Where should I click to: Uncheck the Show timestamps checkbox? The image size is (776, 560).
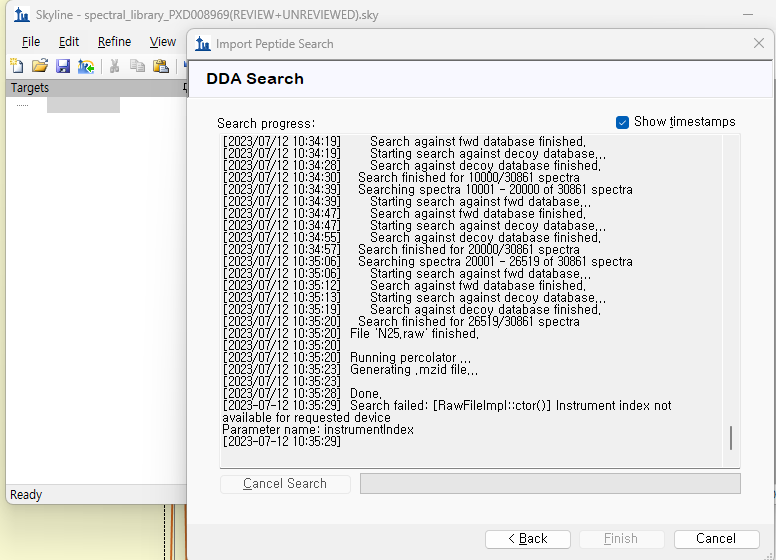(623, 122)
